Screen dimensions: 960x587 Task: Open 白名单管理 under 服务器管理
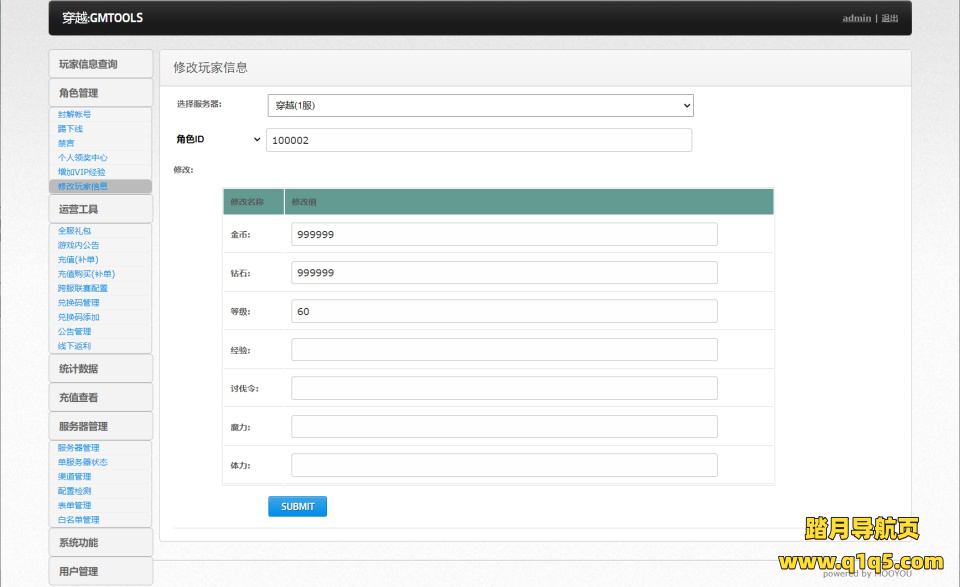pos(78,520)
